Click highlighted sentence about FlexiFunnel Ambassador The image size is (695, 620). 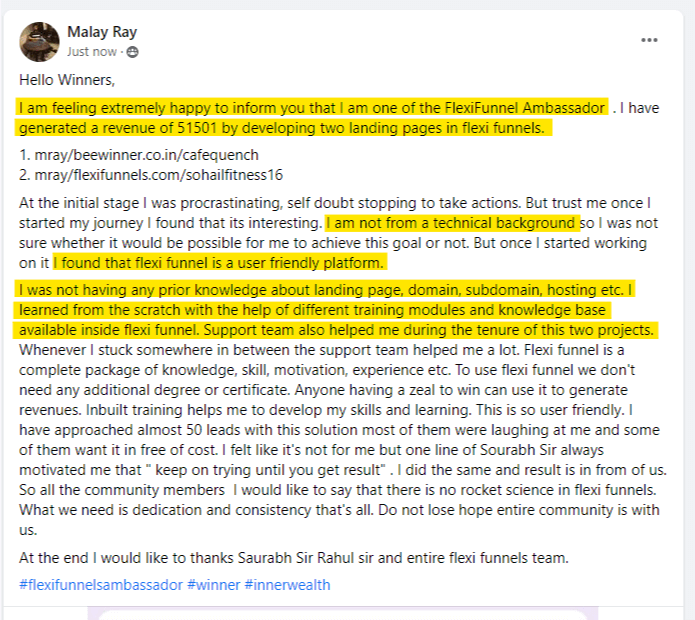point(312,107)
